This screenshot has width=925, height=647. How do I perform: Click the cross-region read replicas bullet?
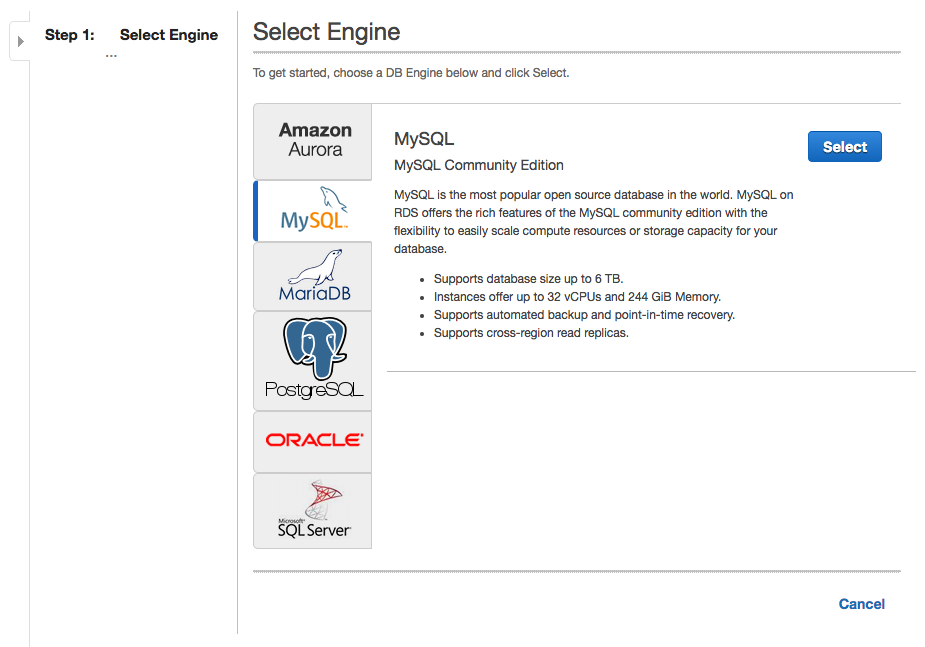click(x=531, y=333)
